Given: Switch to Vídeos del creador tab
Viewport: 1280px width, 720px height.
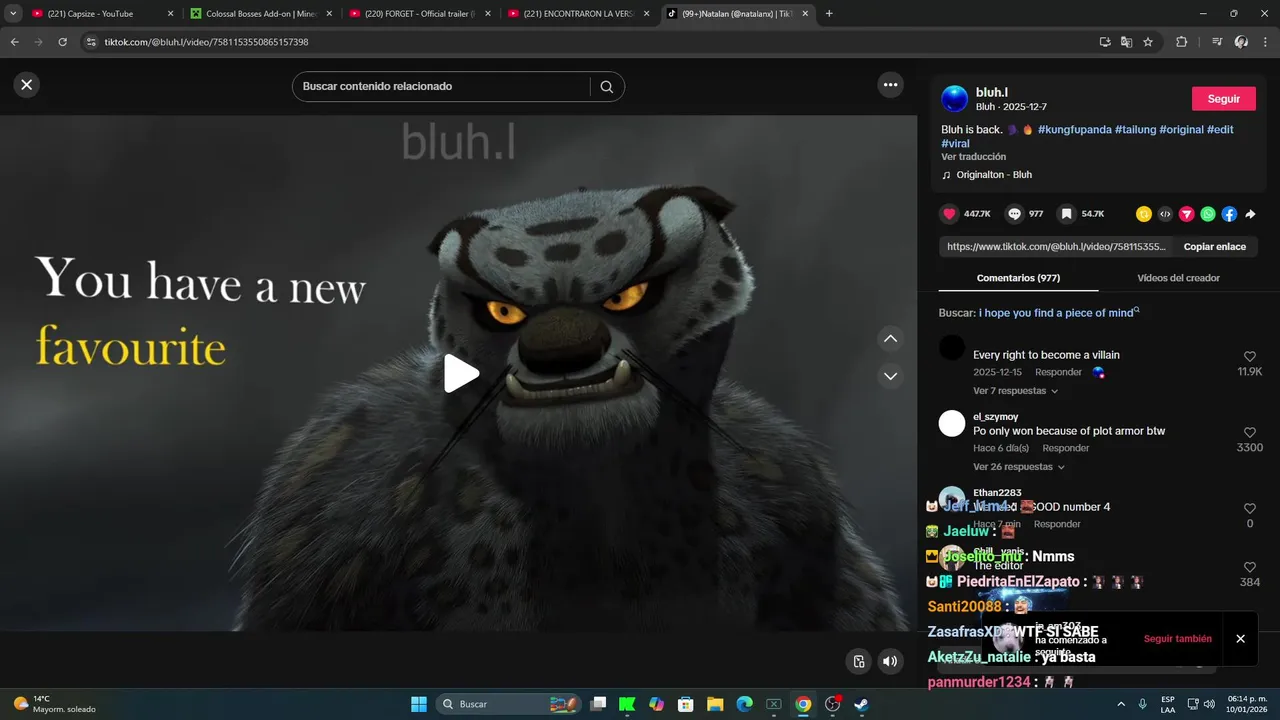Looking at the screenshot, I should click(1178, 278).
